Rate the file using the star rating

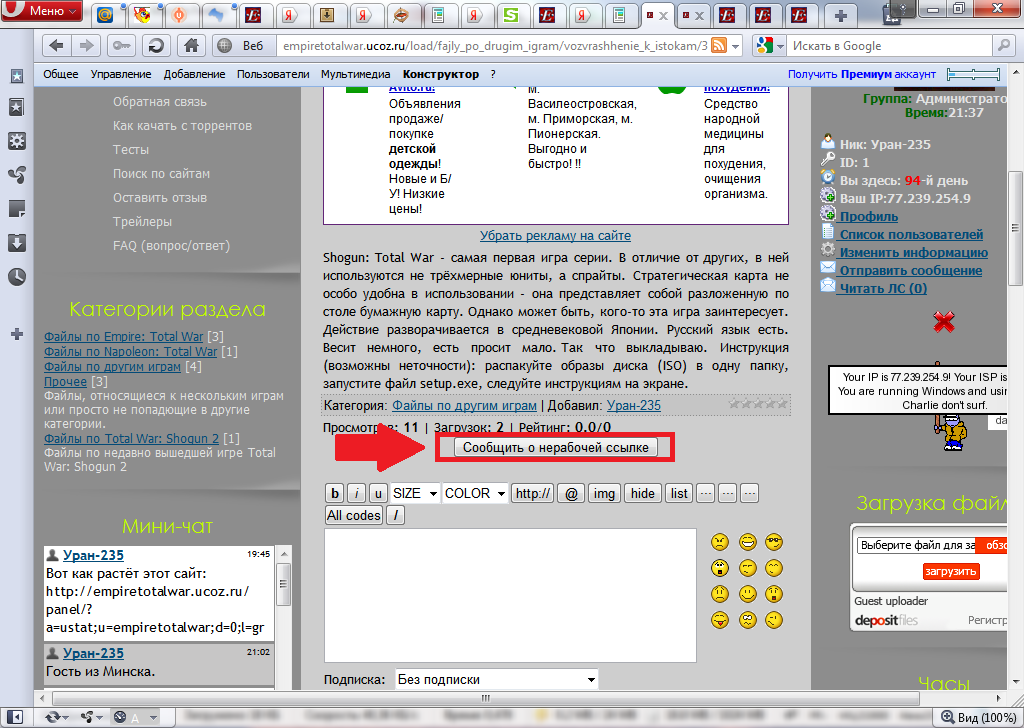tap(758, 404)
